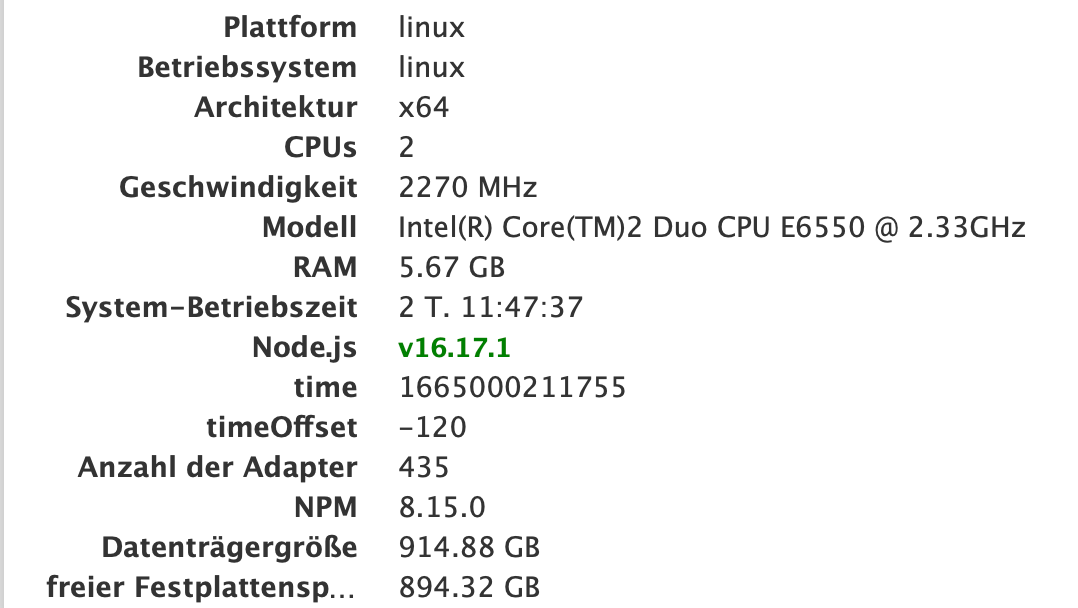Select the CPUs count value 2
Screen dimensions: 1078x608
[x=406, y=148]
